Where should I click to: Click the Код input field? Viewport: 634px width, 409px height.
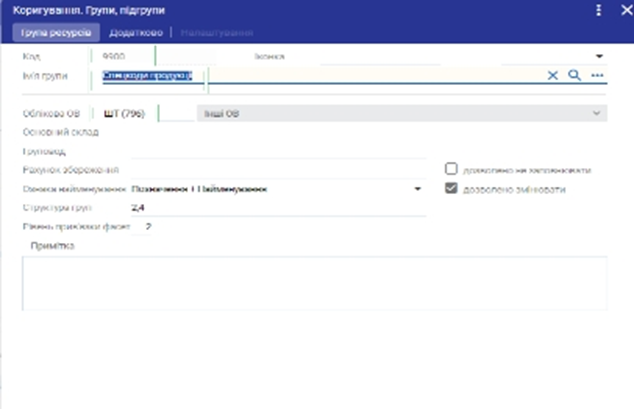(125, 57)
